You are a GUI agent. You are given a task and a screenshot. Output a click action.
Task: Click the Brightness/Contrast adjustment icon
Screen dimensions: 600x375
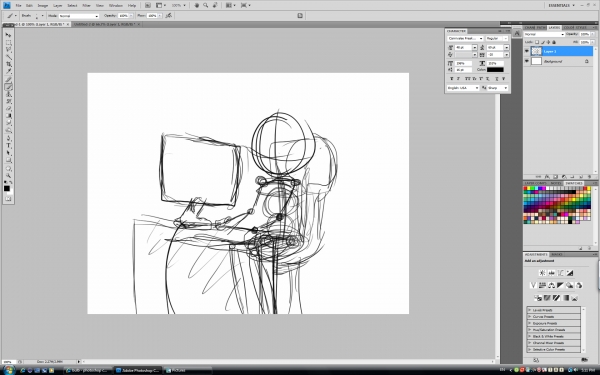tap(542, 273)
